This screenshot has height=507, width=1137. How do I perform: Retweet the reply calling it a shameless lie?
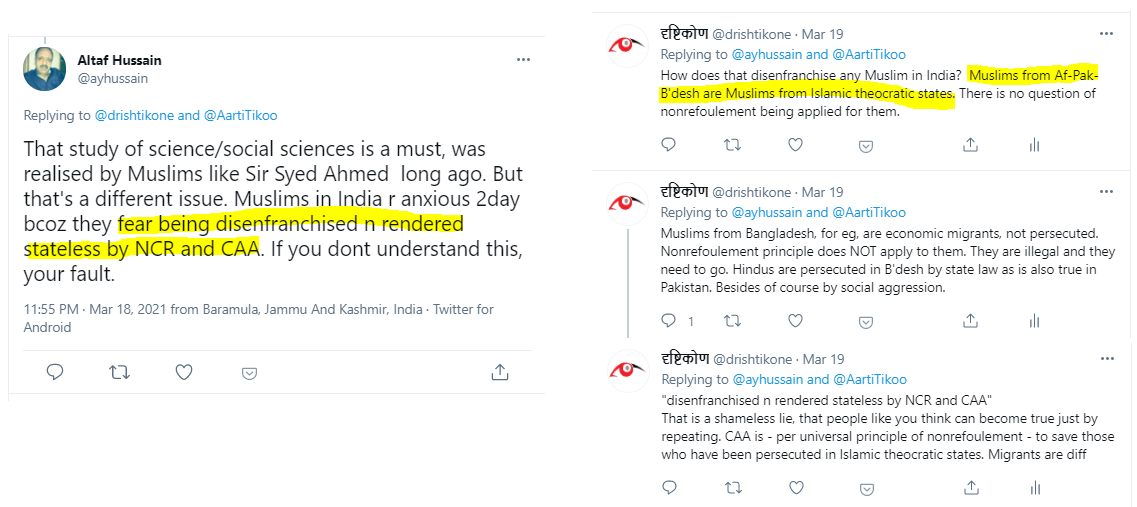pos(733,488)
